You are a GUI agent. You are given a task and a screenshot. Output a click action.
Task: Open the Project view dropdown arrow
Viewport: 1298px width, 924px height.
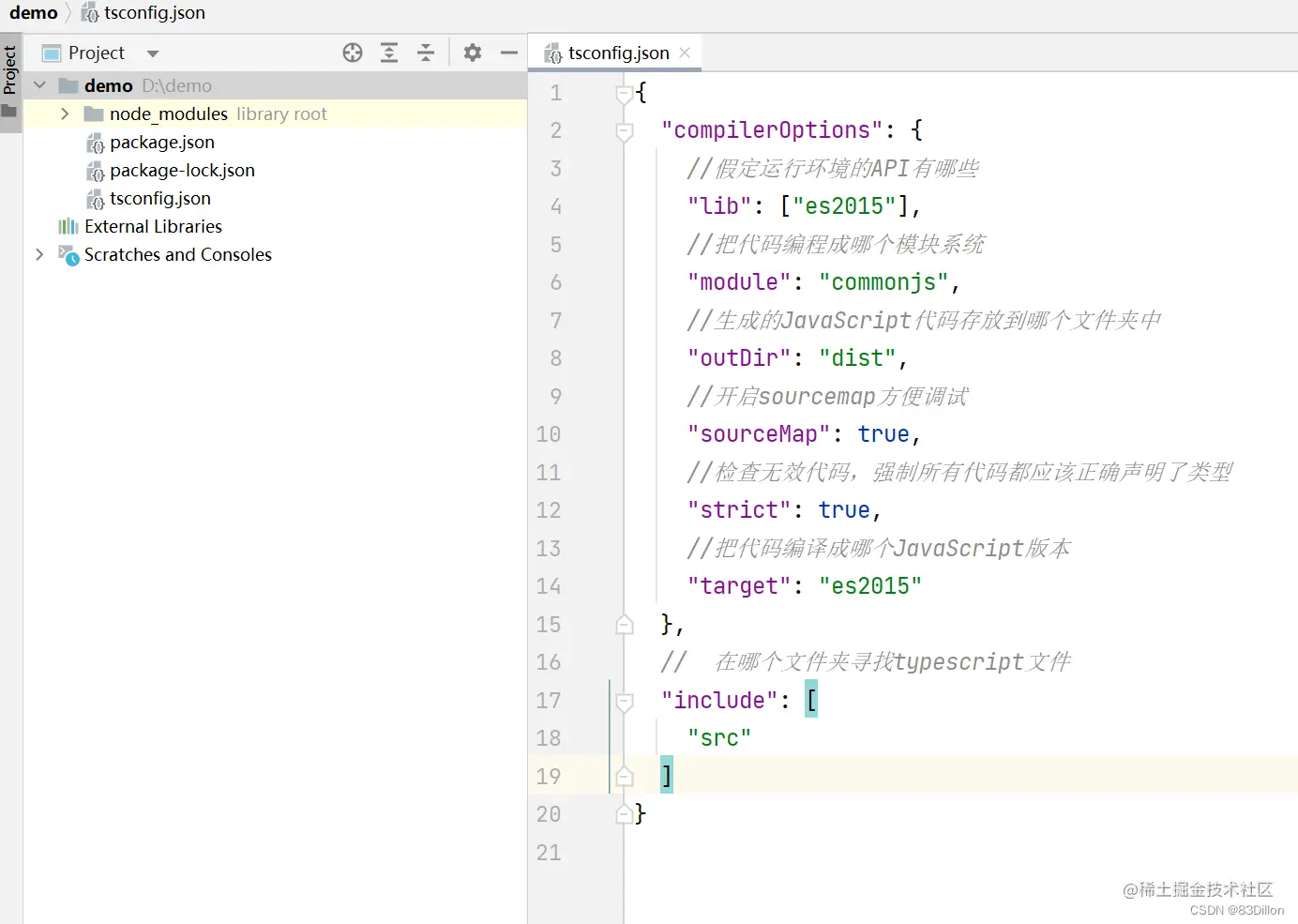pos(153,53)
